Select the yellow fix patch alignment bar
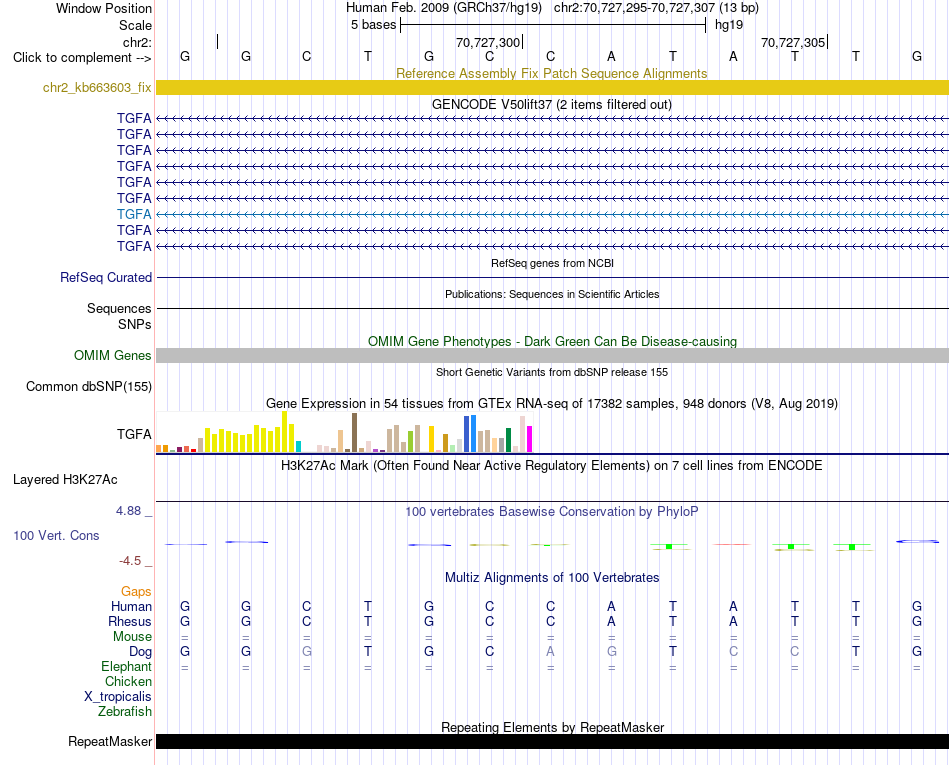Viewport: 950px width, 765px height. (x=552, y=87)
